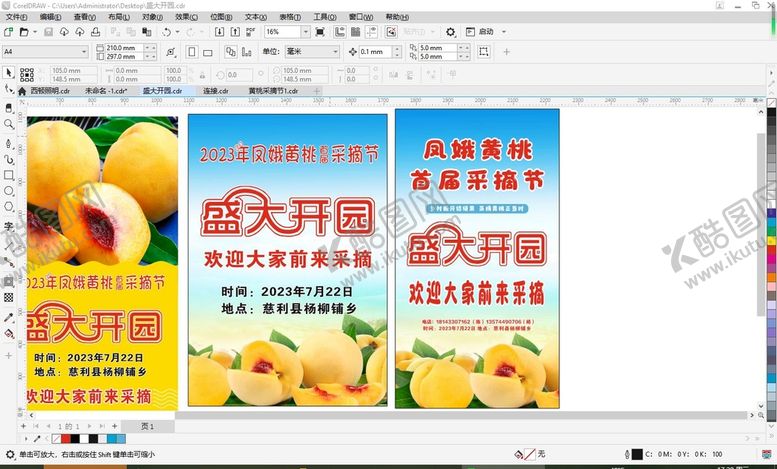Toggle treat all objects as filled
This screenshot has height=469, width=777.
[x=484, y=52]
